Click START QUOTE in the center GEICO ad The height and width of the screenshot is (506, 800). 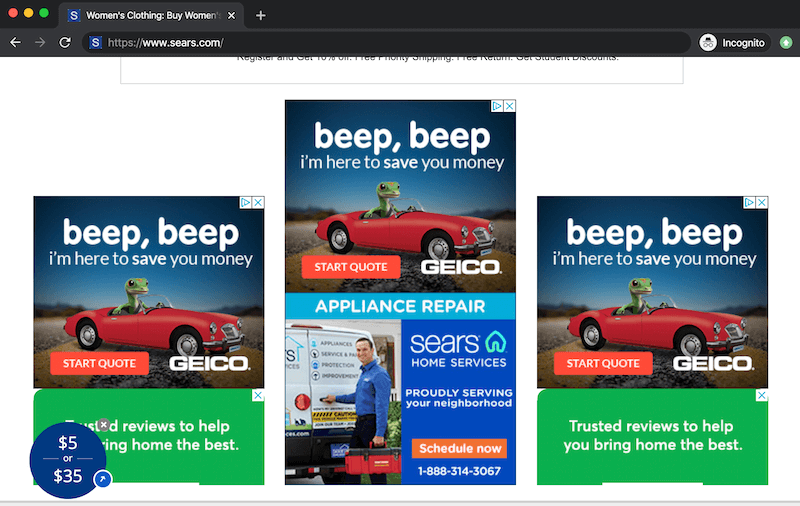coord(351,267)
